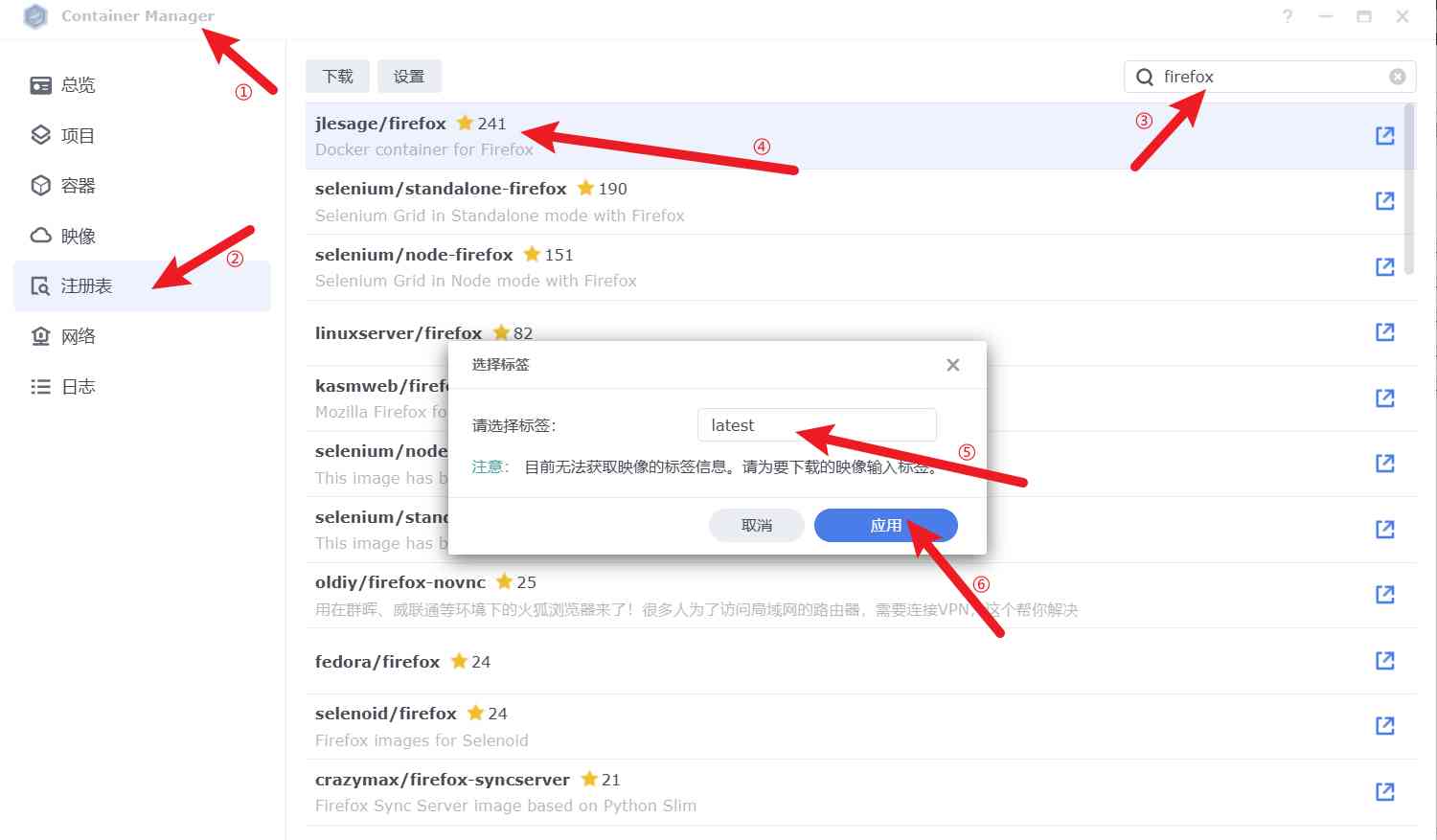Open the help question mark icon
1437x840 pixels.
coord(1288,16)
